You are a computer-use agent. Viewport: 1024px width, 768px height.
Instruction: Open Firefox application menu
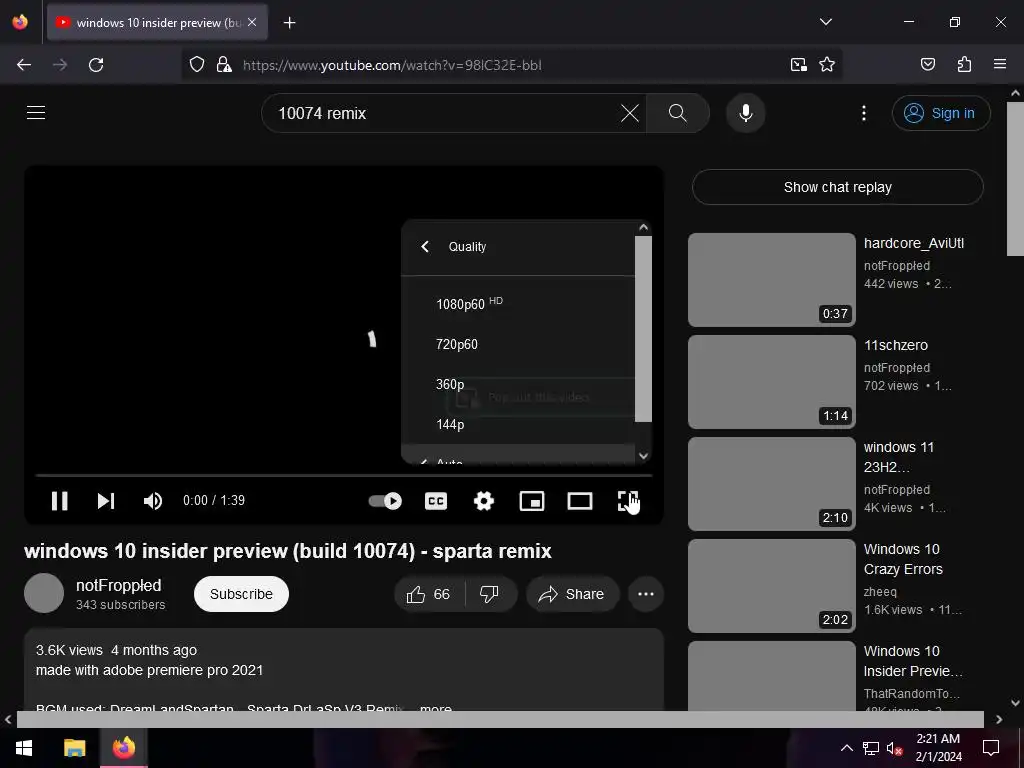coord(1000,65)
